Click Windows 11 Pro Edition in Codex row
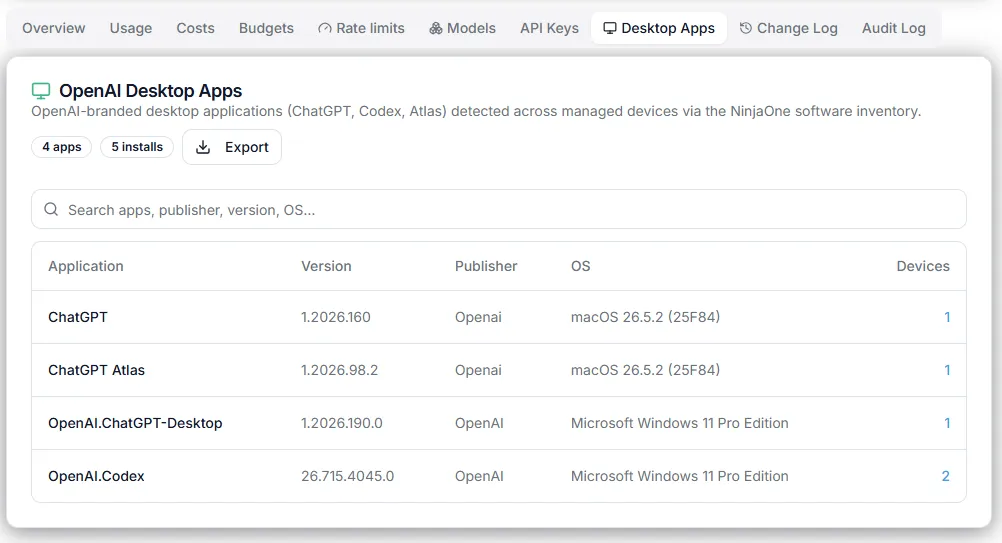The width and height of the screenshot is (1002, 543). (679, 477)
